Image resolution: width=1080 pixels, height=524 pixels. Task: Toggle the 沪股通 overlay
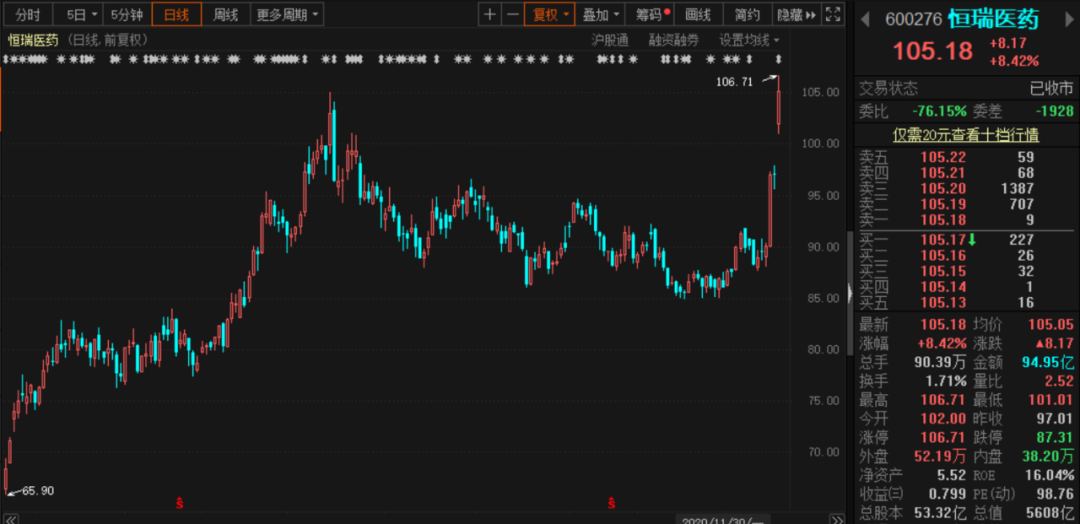click(610, 40)
